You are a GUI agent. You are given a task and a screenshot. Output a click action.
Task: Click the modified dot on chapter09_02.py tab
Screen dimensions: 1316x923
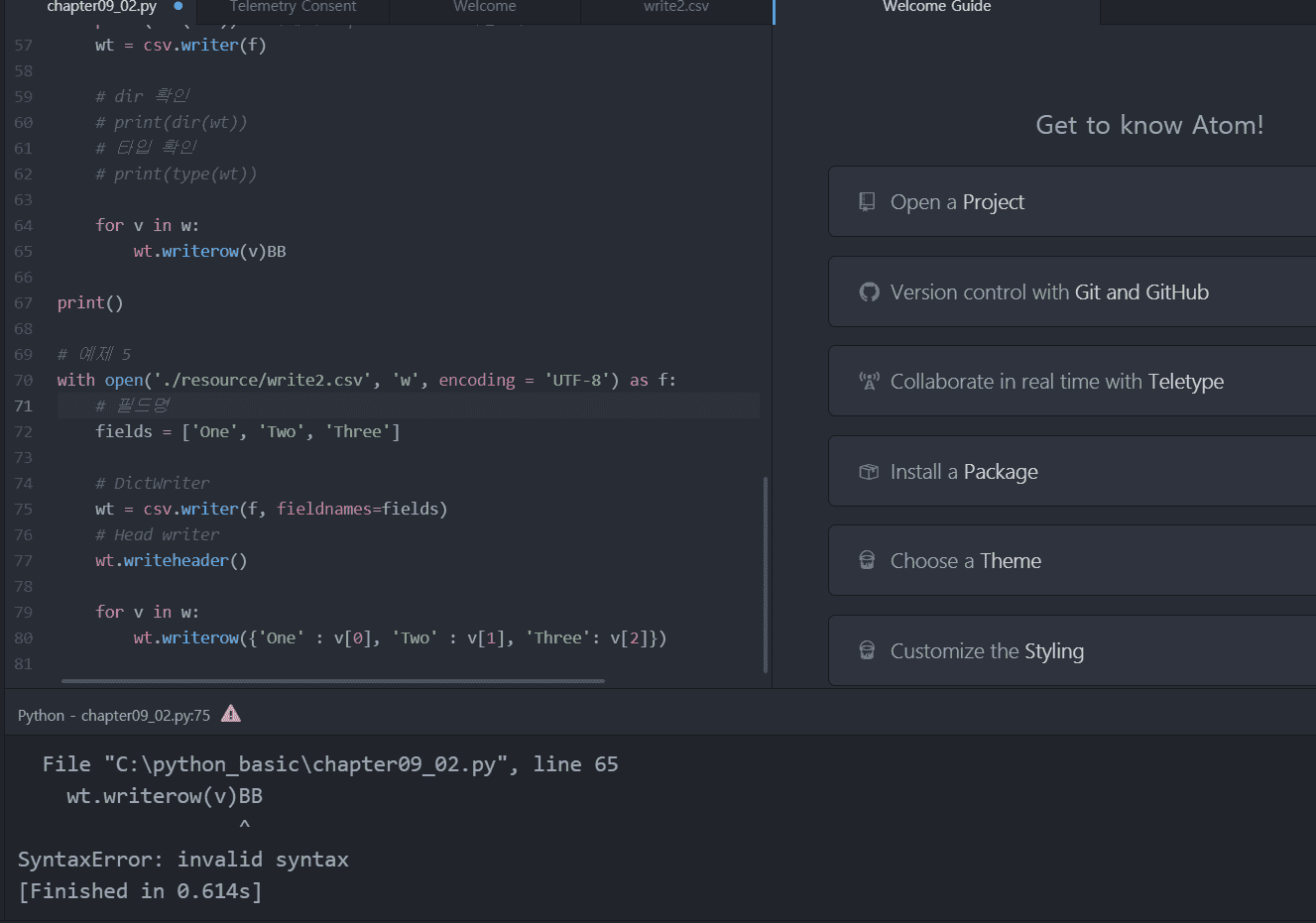[179, 7]
